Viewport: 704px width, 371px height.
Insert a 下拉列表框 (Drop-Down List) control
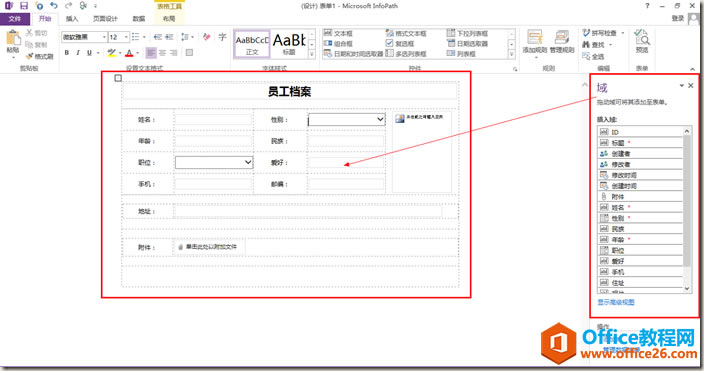(x=467, y=33)
